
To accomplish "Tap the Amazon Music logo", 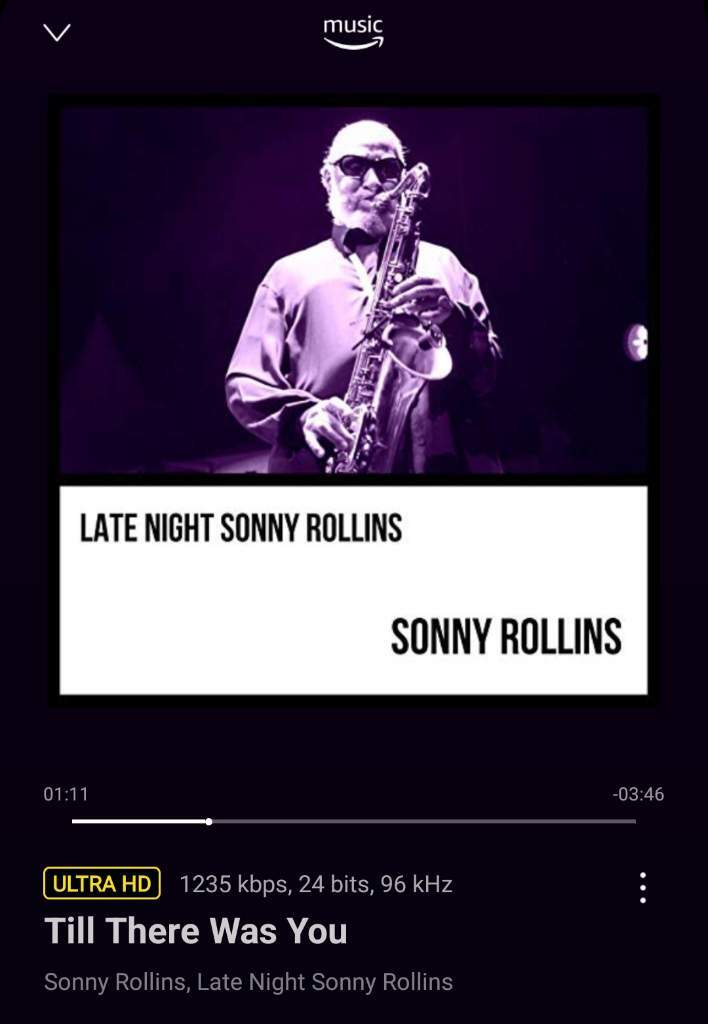I will (x=353, y=33).
